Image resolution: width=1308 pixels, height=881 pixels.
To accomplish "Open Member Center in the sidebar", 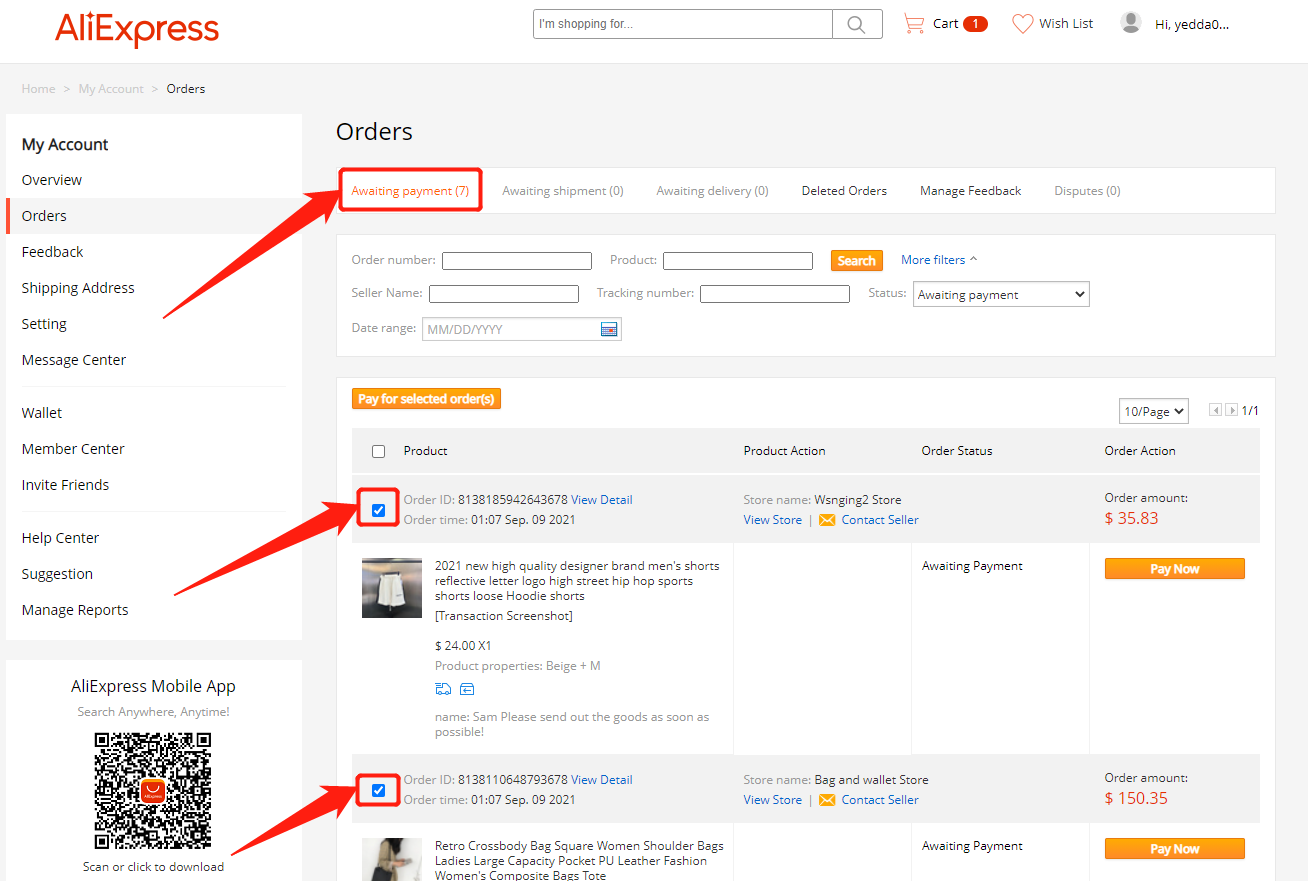I will (x=73, y=449).
